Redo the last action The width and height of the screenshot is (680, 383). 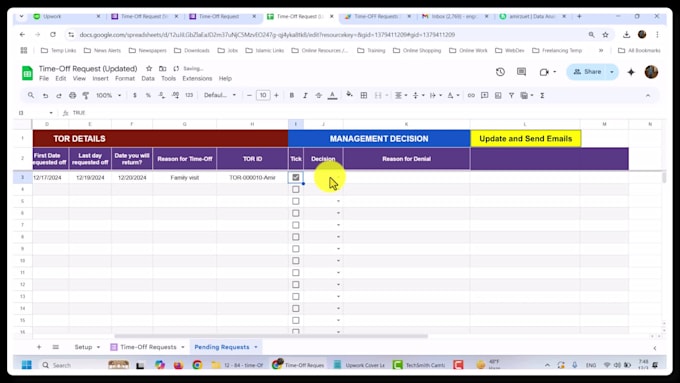click(x=59, y=95)
